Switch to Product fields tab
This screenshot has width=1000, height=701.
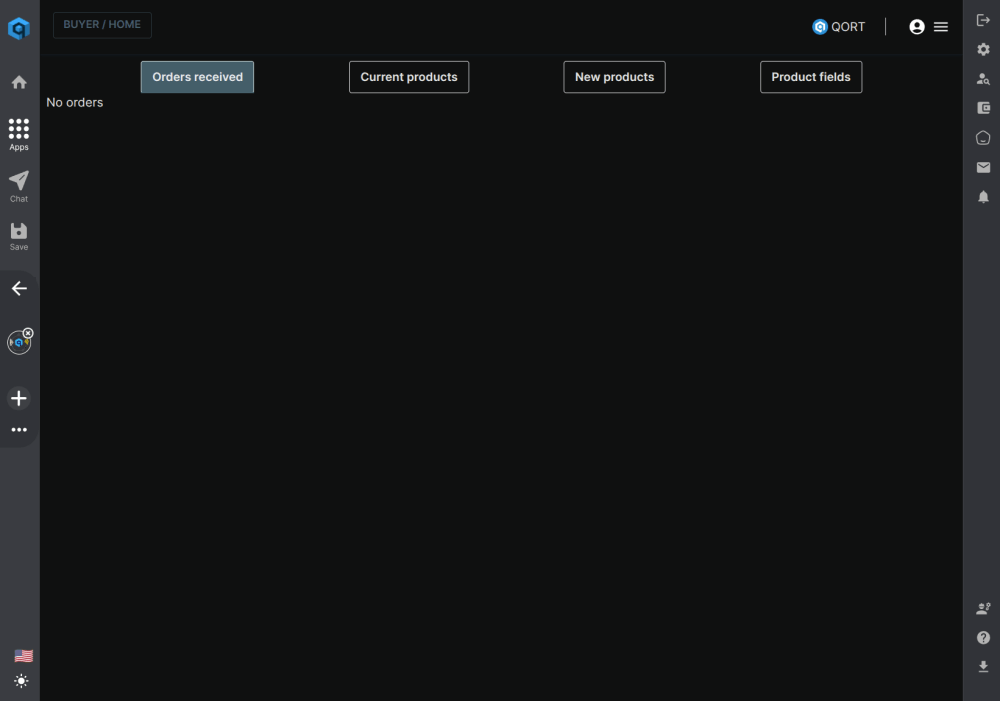(810, 77)
